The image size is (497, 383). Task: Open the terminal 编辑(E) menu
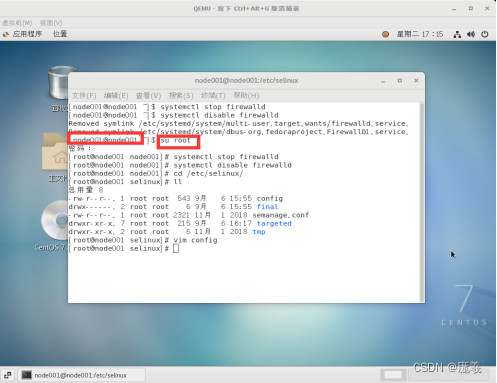(116, 96)
